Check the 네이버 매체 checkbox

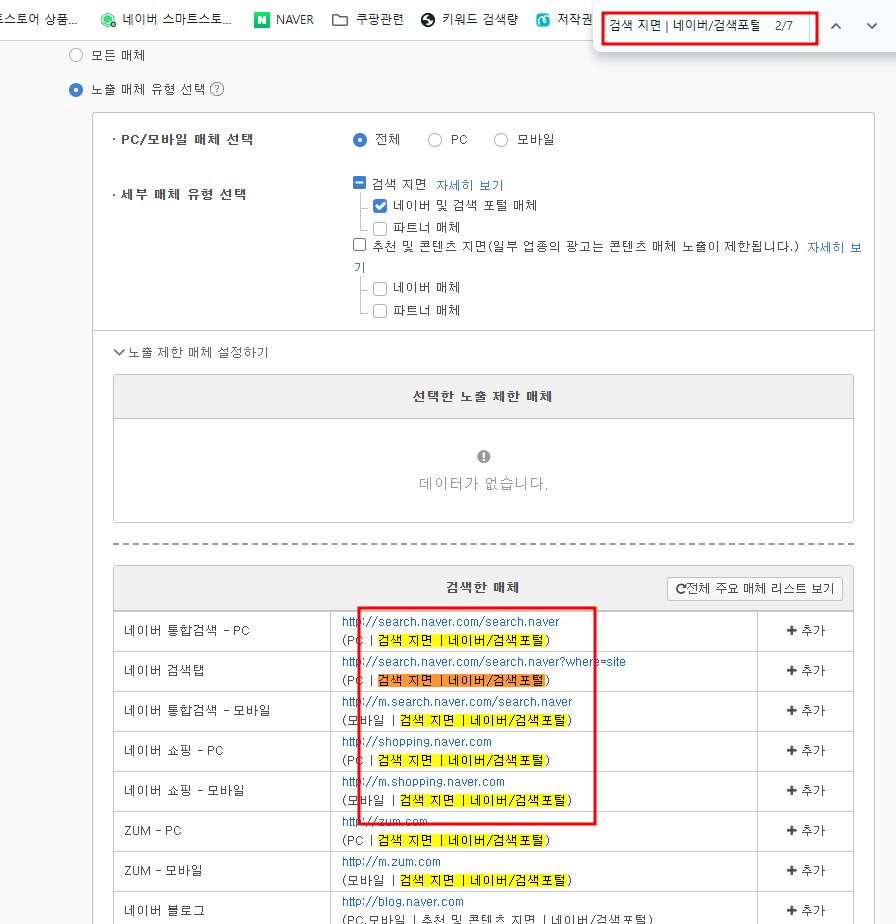tap(380, 288)
